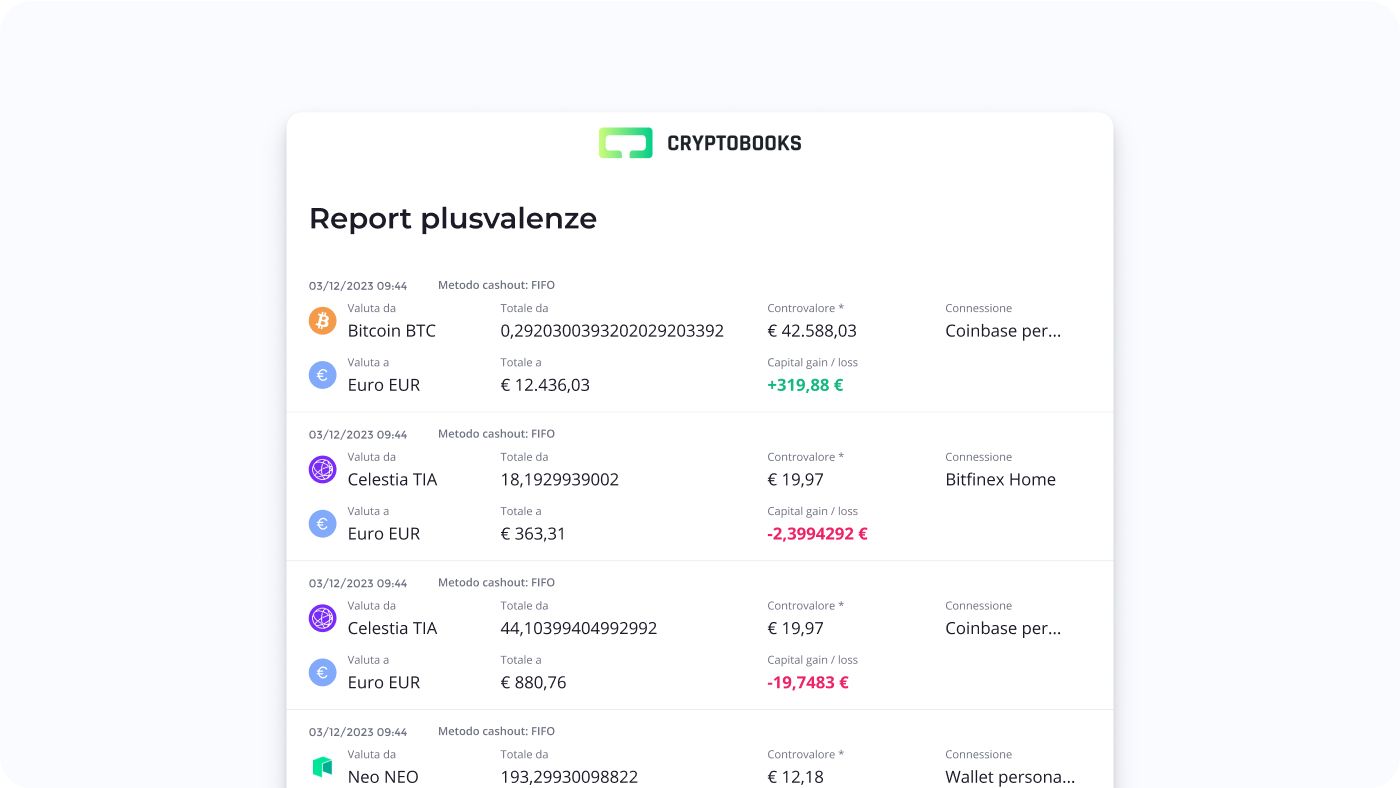
Task: Open the Bitfinex Home connection
Action: (x=1000, y=480)
